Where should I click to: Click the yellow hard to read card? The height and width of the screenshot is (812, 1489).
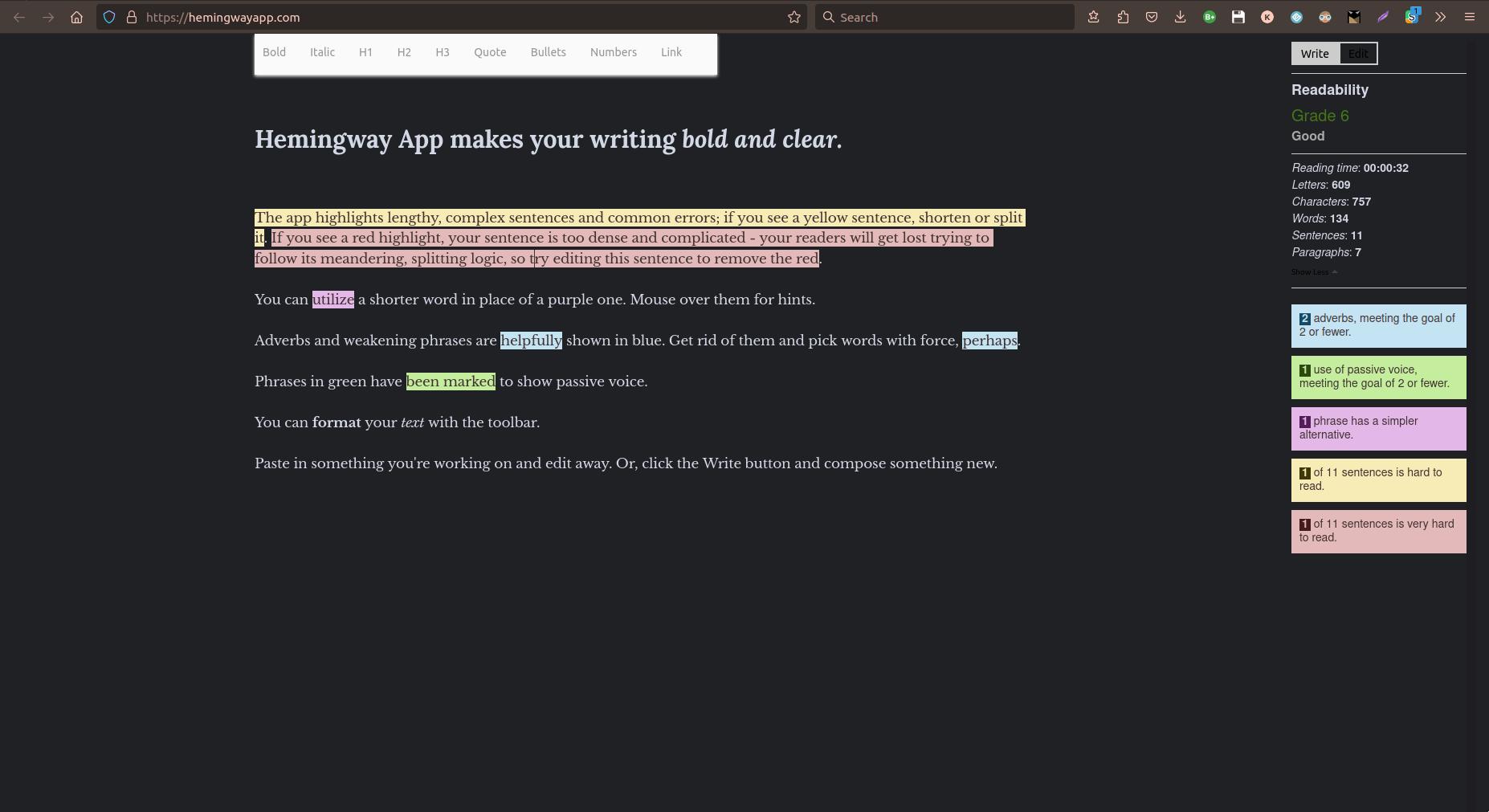[1378, 479]
